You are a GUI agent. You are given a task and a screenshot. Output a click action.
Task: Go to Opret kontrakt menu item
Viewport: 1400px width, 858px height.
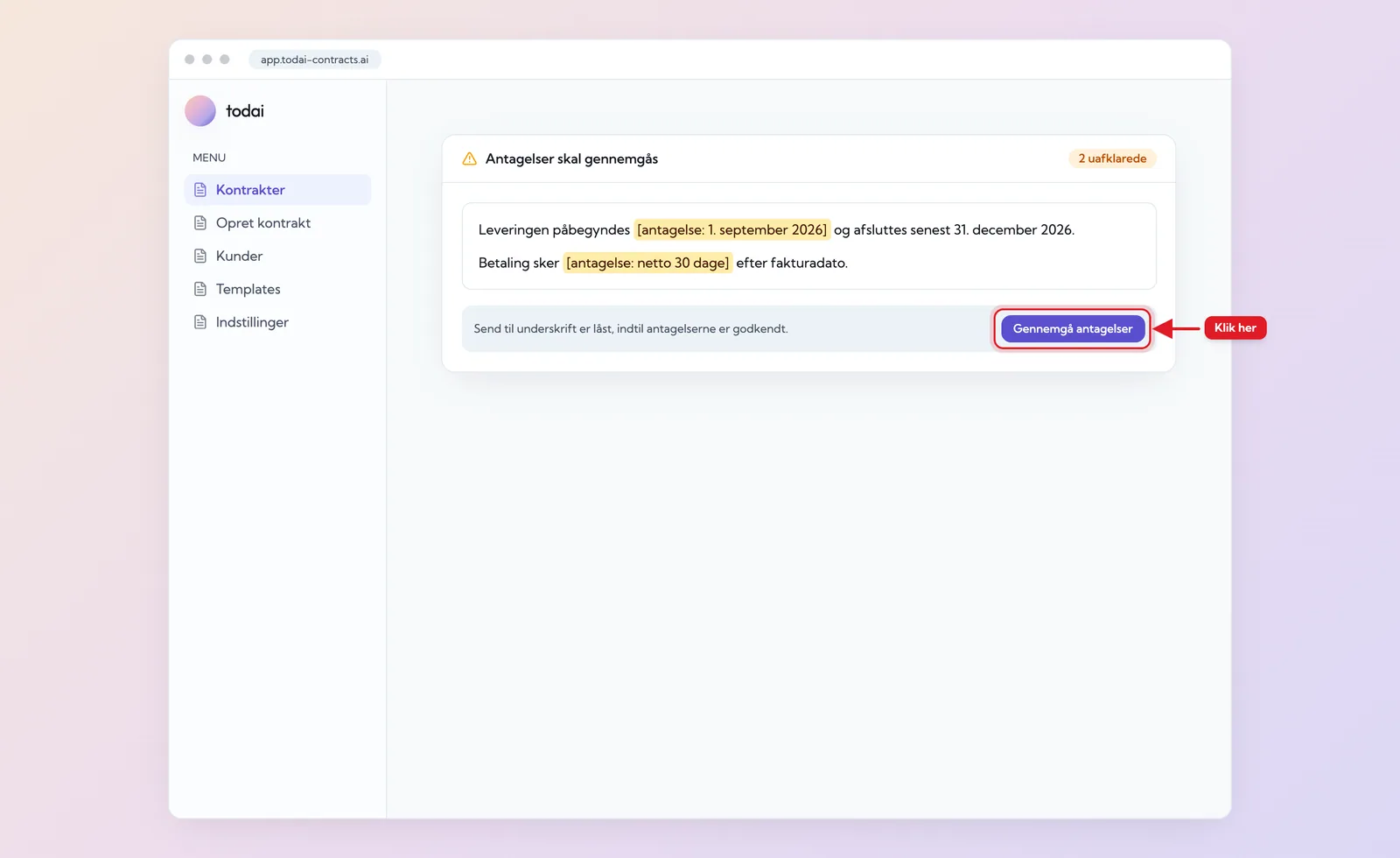(277, 223)
